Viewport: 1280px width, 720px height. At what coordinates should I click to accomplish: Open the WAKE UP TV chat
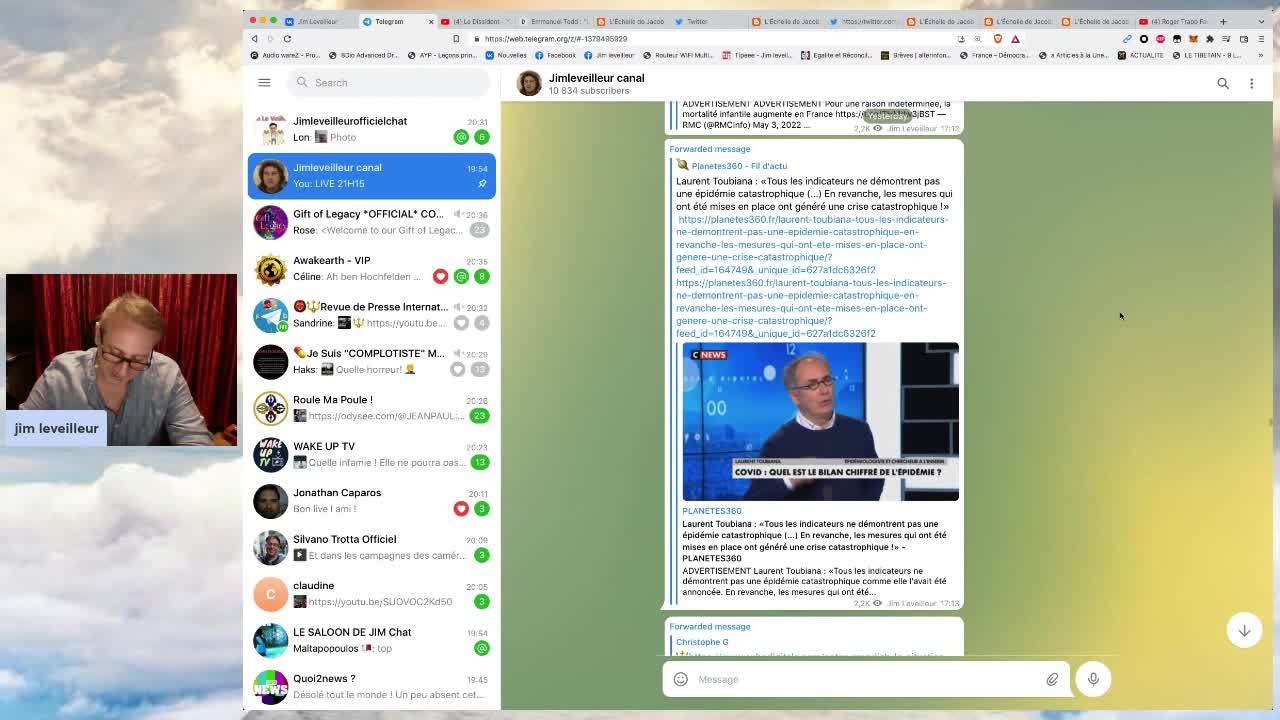click(371, 454)
